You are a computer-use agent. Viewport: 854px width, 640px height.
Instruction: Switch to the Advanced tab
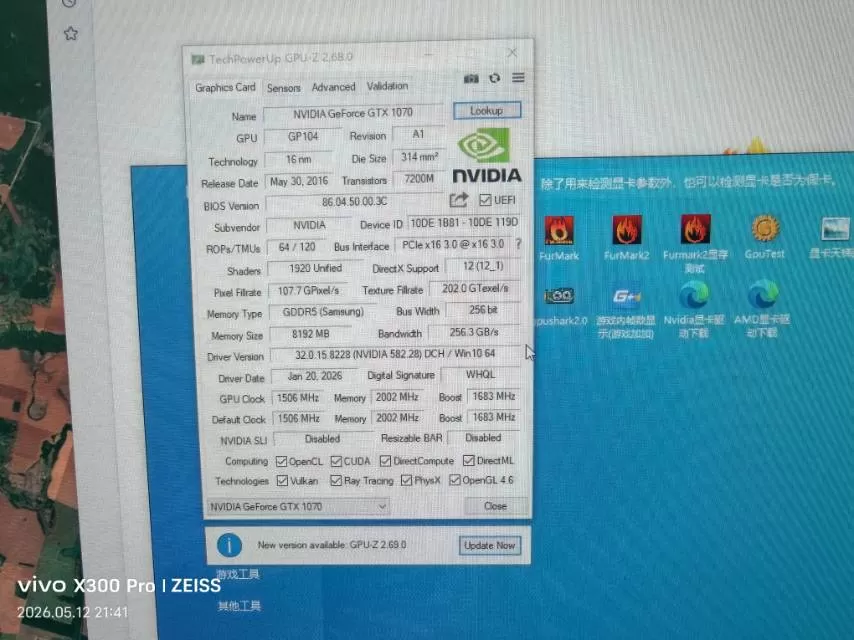coord(333,87)
